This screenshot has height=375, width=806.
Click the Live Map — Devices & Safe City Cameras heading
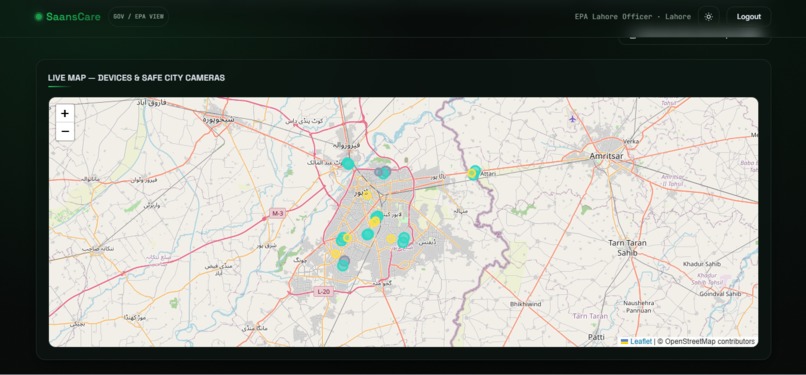[136, 78]
